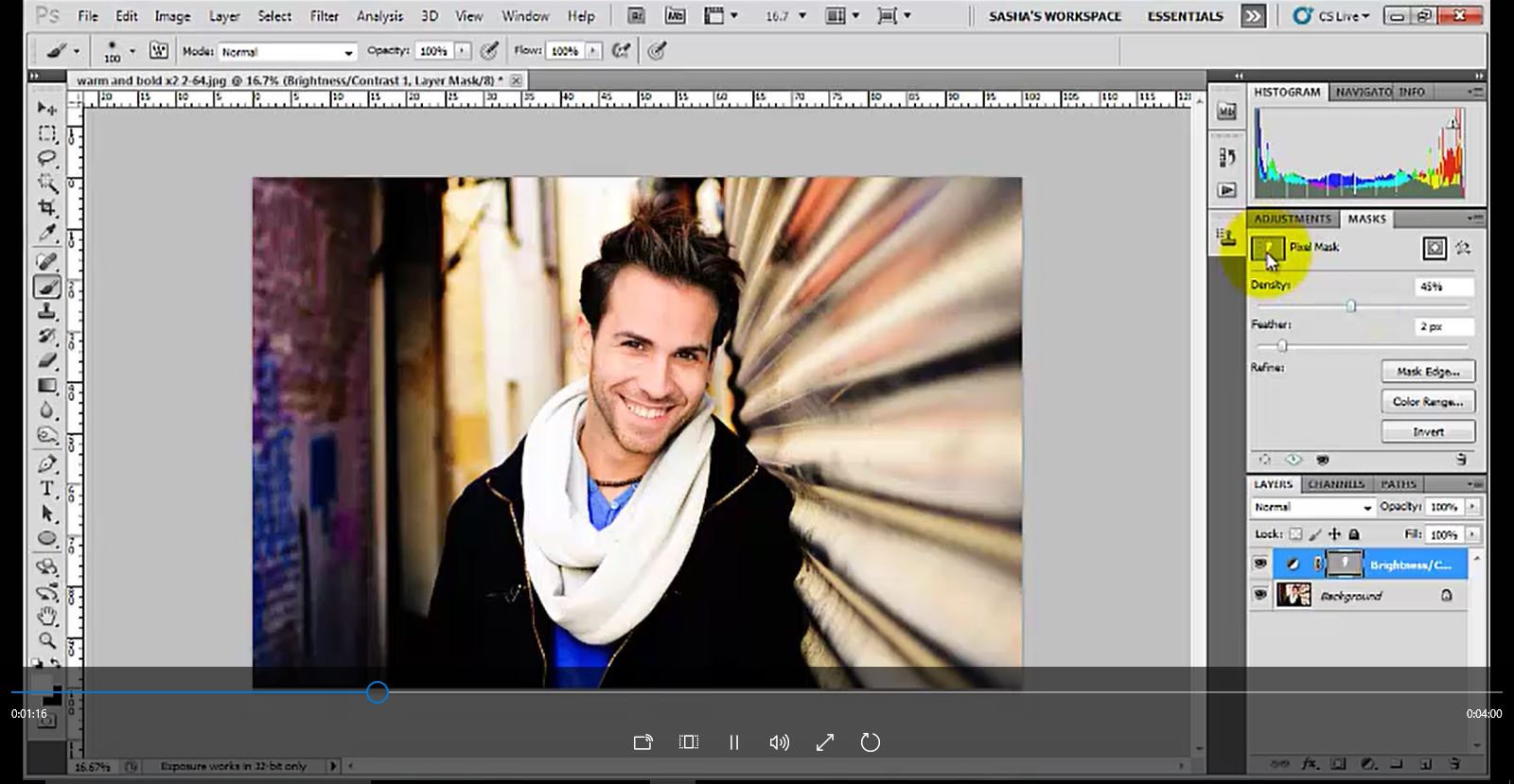This screenshot has width=1514, height=784.
Task: Toggle lock all for layer
Action: [x=1354, y=534]
